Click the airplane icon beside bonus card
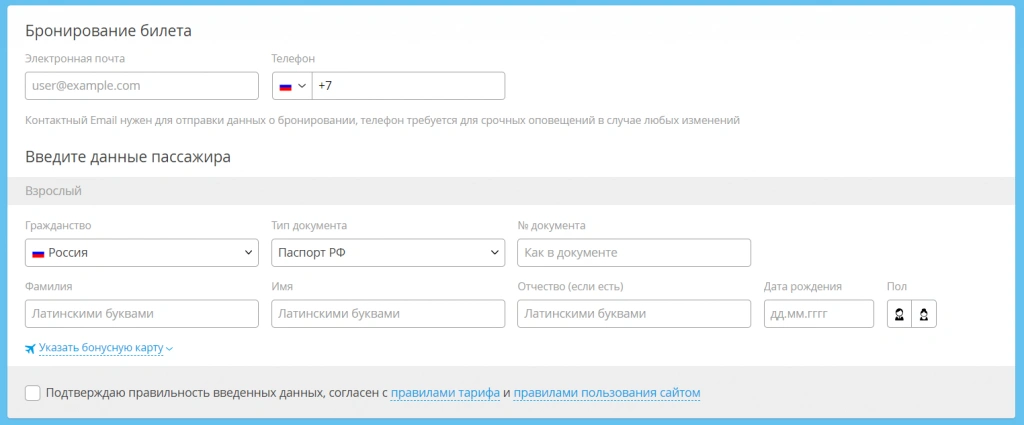This screenshot has width=1024, height=425. (x=30, y=348)
